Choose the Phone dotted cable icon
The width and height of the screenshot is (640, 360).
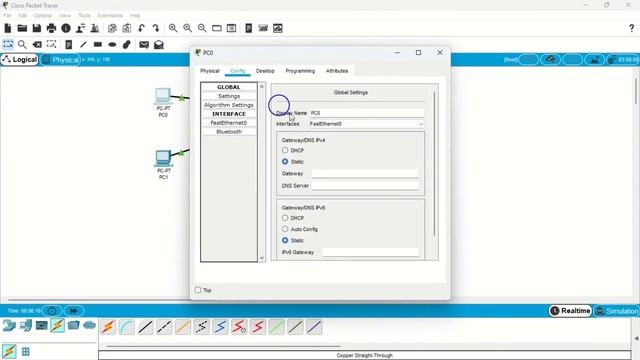click(x=202, y=327)
